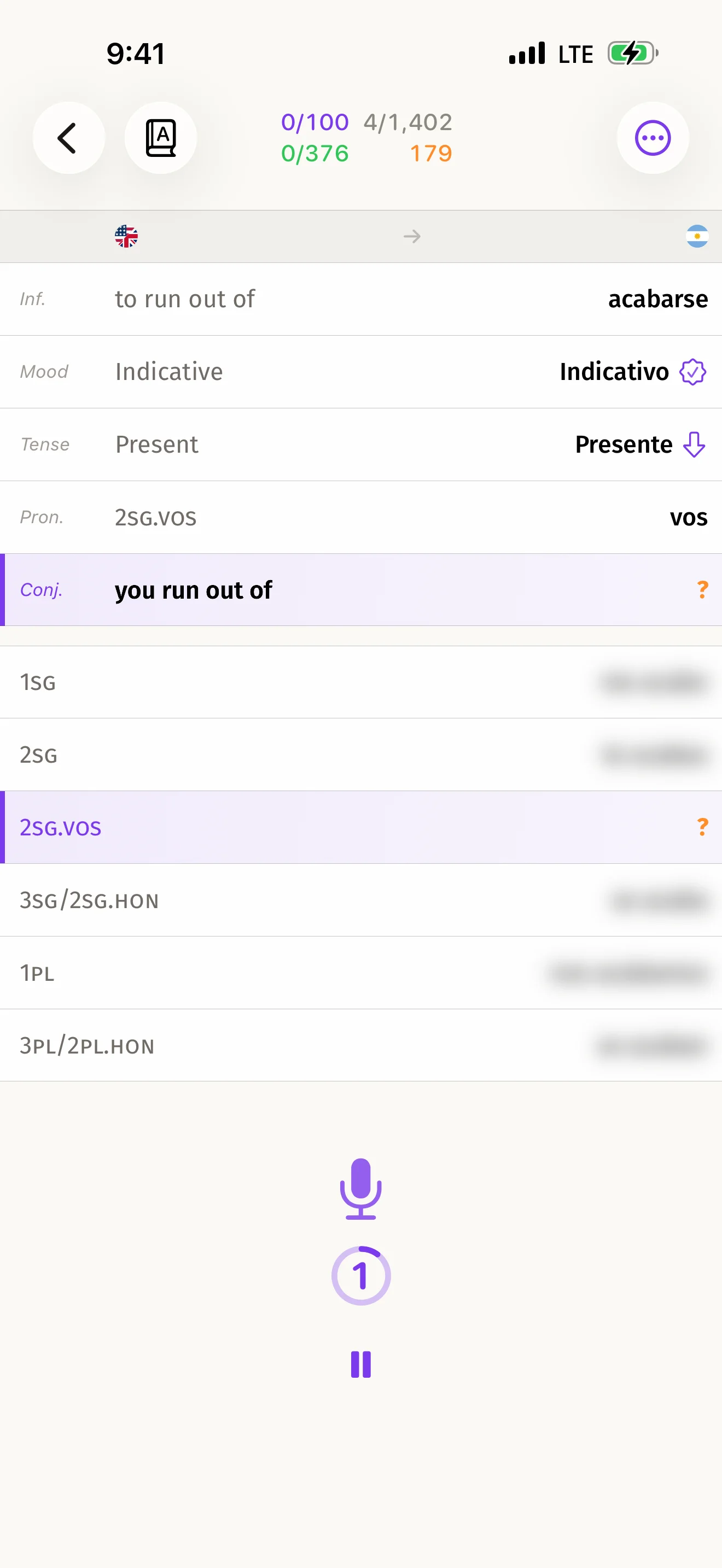This screenshot has height=1568, width=722.
Task: Tap the countdown timer circle
Action: pos(361,1275)
